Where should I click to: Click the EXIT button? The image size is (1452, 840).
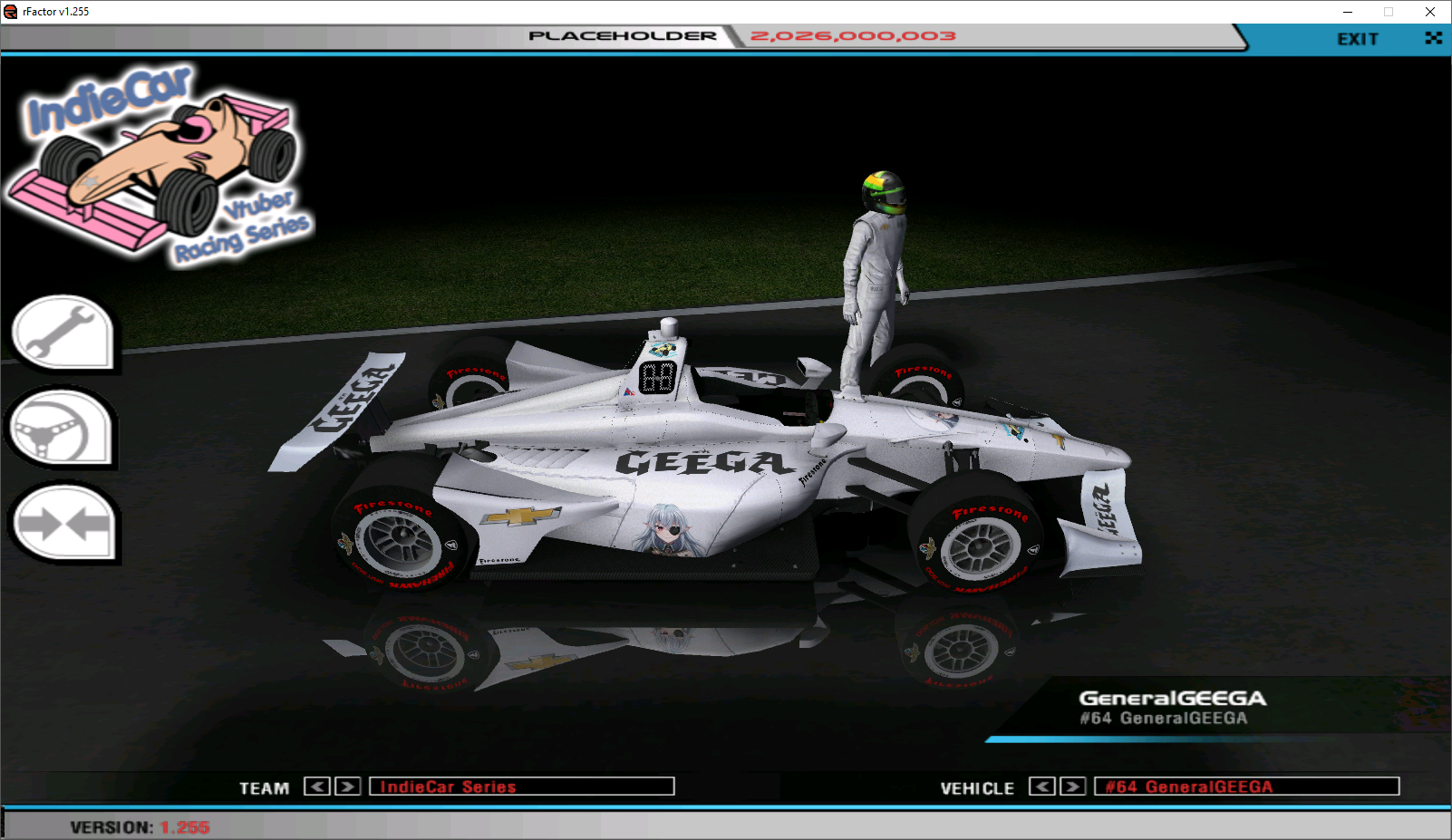(x=1357, y=39)
